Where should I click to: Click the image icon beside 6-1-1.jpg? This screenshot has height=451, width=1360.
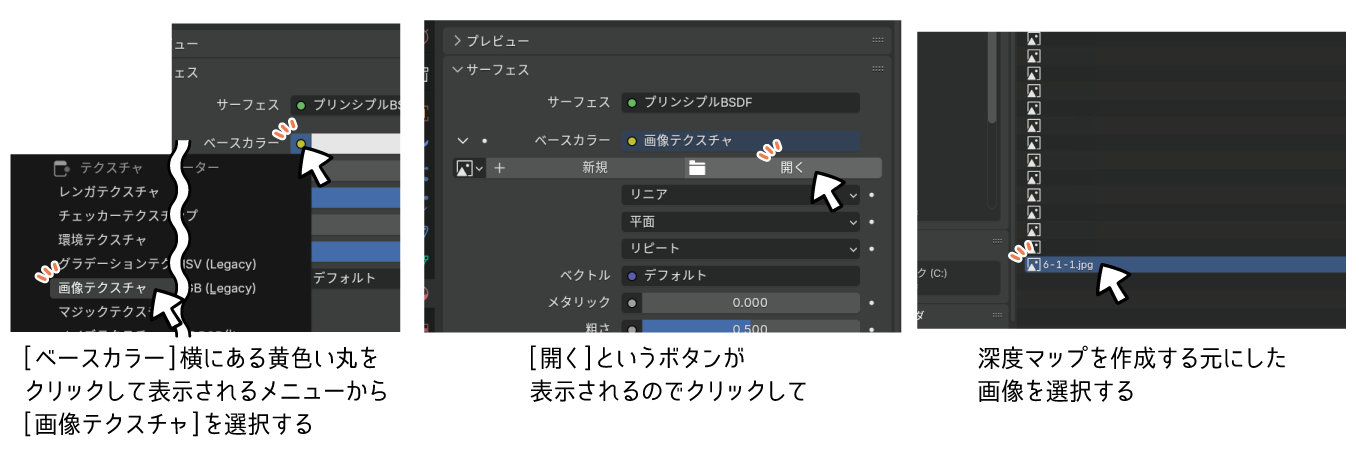tap(1034, 266)
